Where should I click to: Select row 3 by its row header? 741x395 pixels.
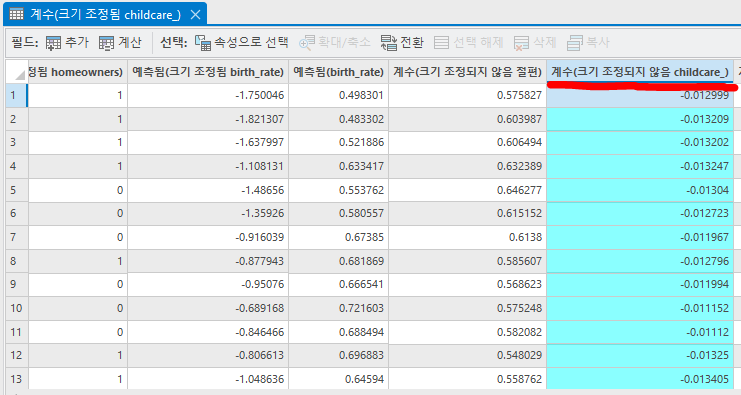point(17,143)
